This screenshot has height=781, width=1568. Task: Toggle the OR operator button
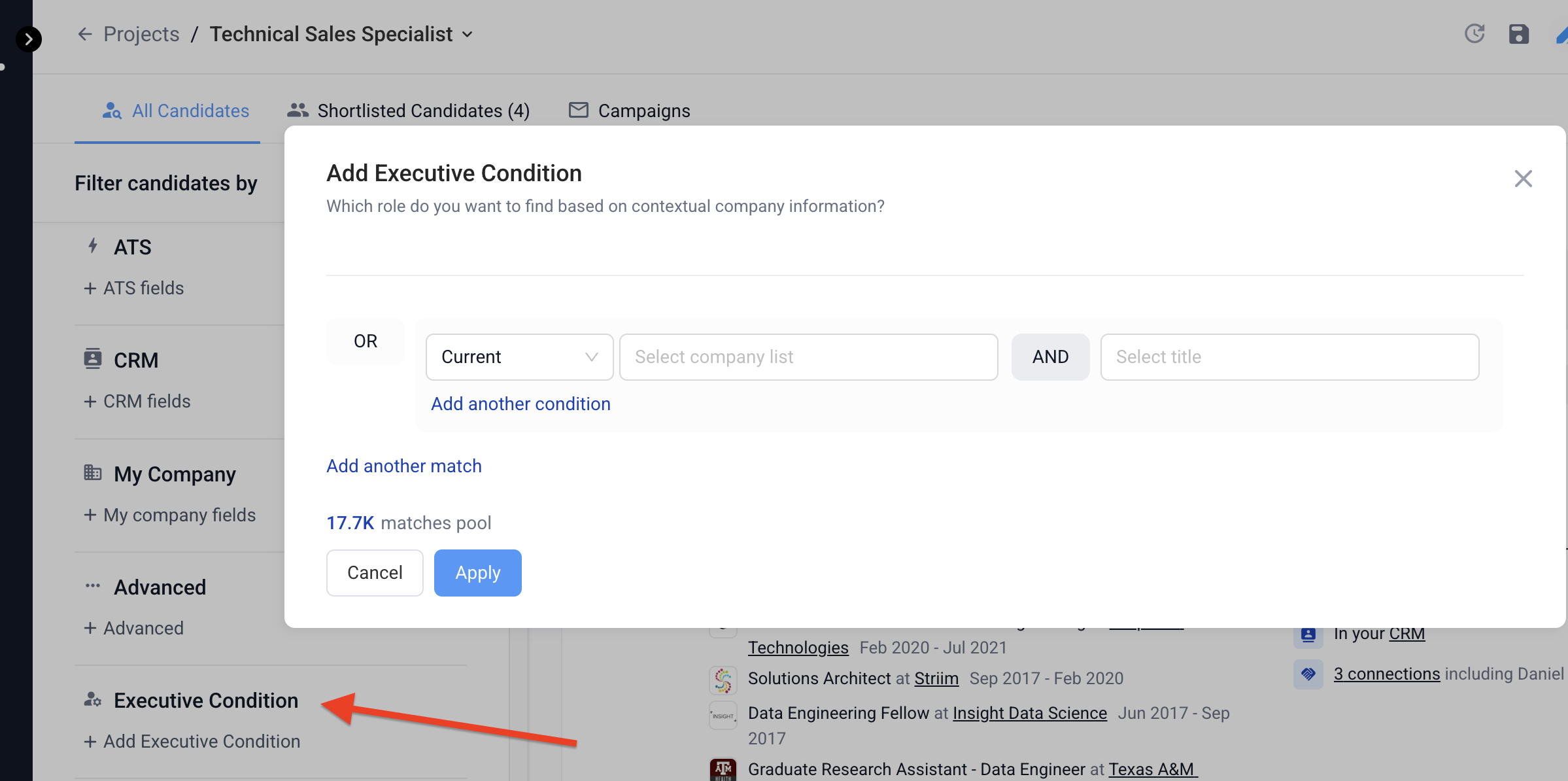point(366,341)
